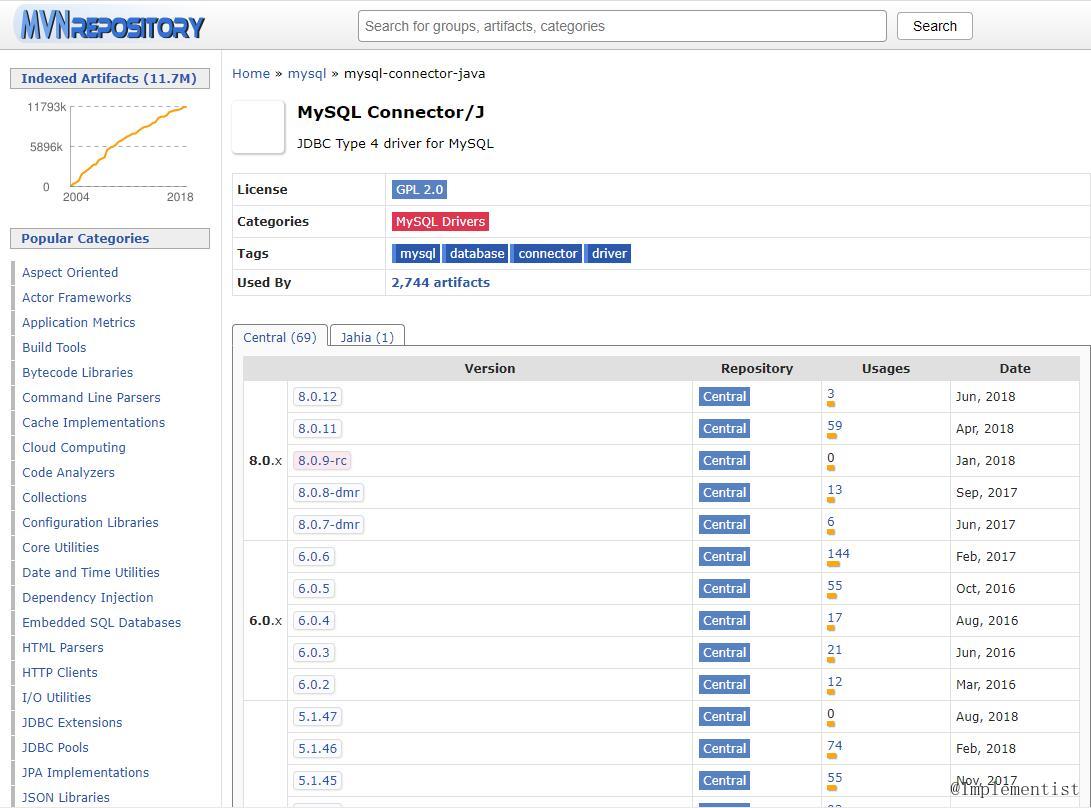Click Central repository badge for 6.0.6

pos(724,557)
